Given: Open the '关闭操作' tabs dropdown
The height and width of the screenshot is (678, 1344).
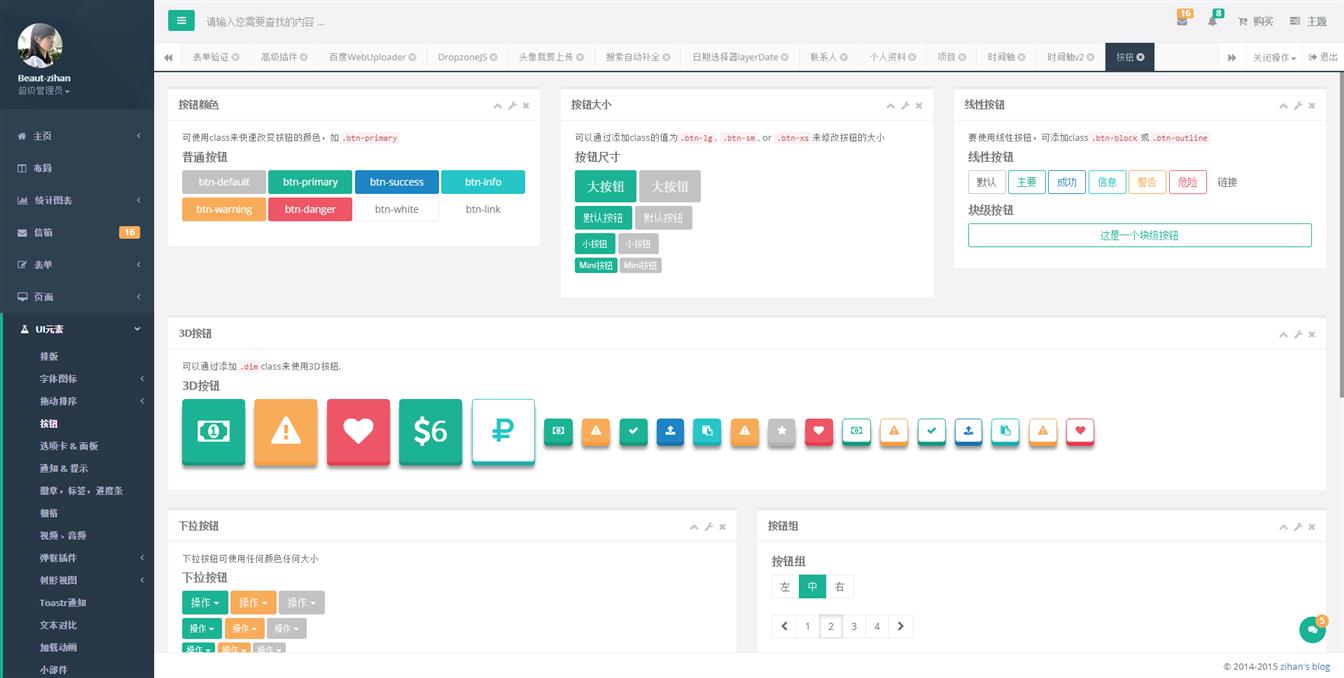Looking at the screenshot, I should [x=1274, y=58].
